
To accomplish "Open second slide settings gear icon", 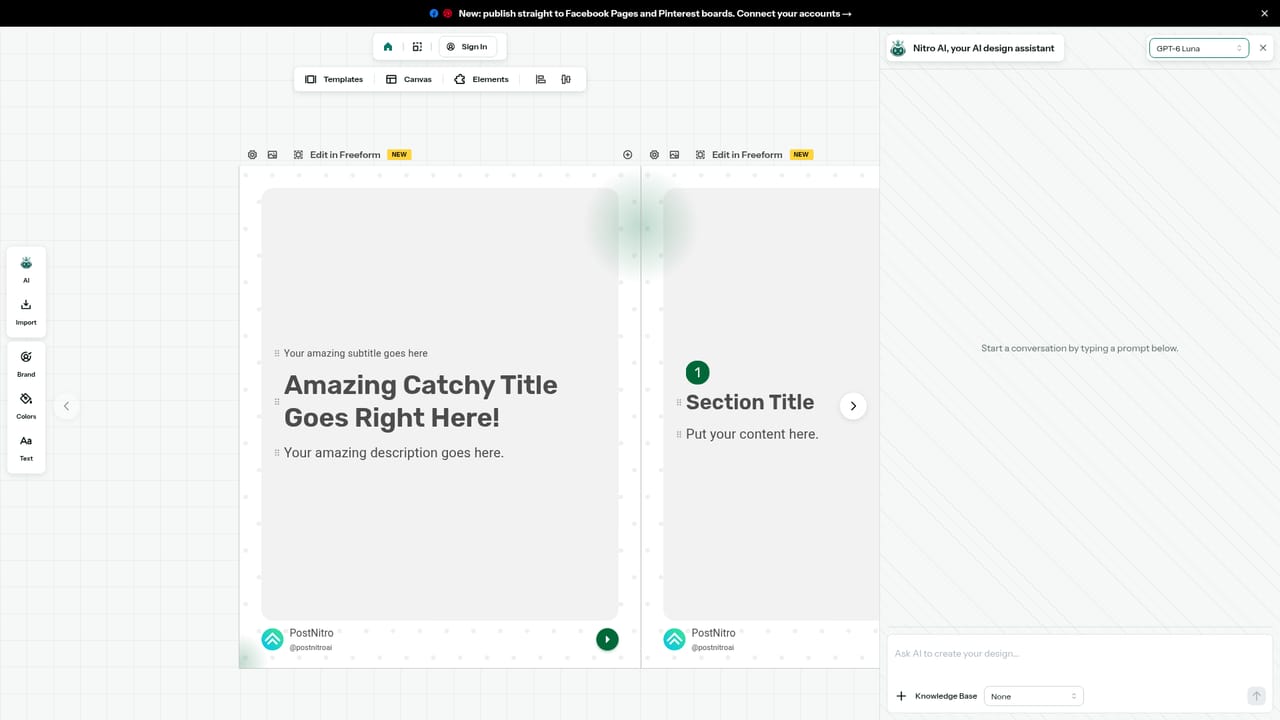I will (654, 155).
